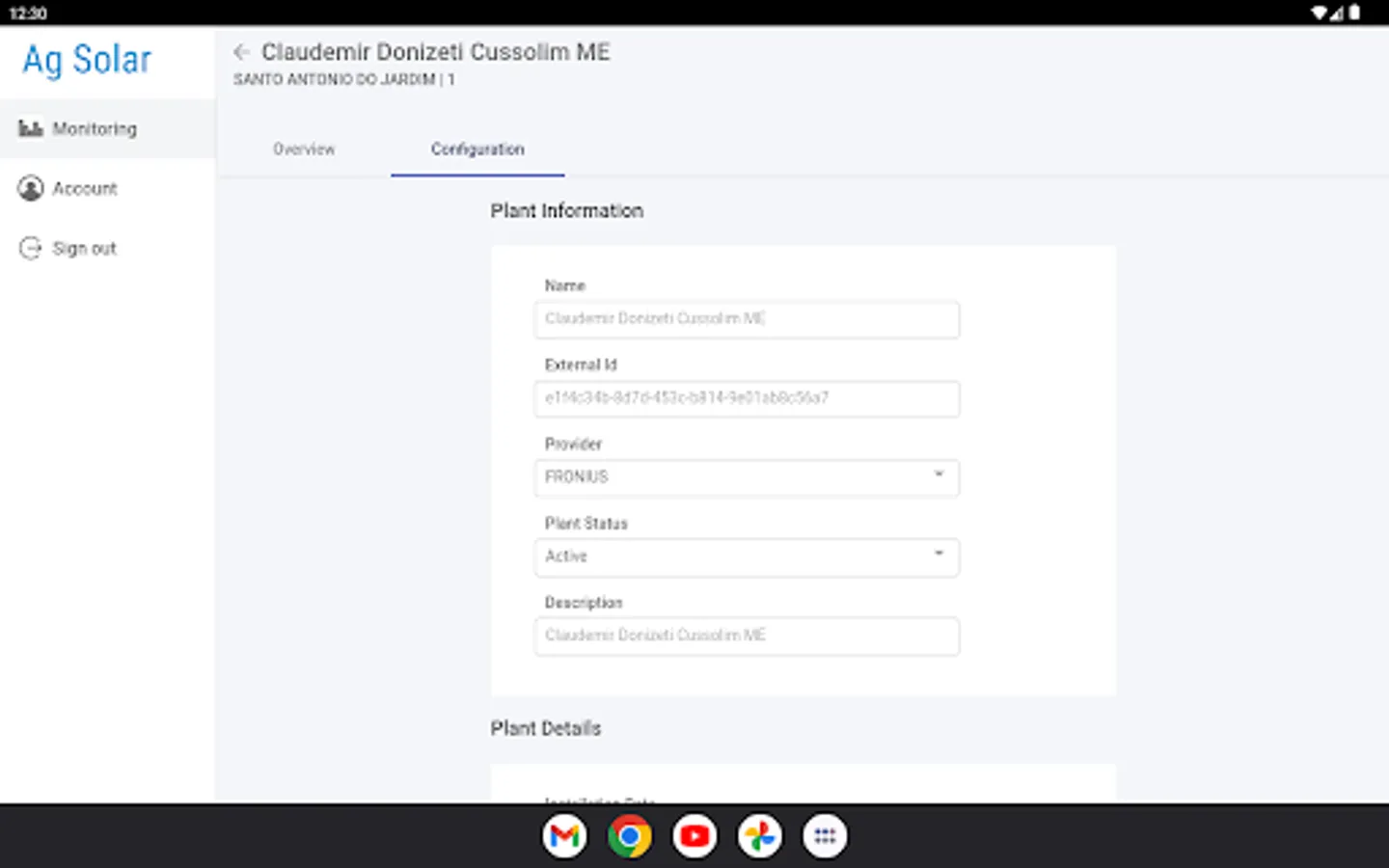Switch to the Overview tab
Image resolution: width=1389 pixels, height=868 pixels.
tap(304, 149)
